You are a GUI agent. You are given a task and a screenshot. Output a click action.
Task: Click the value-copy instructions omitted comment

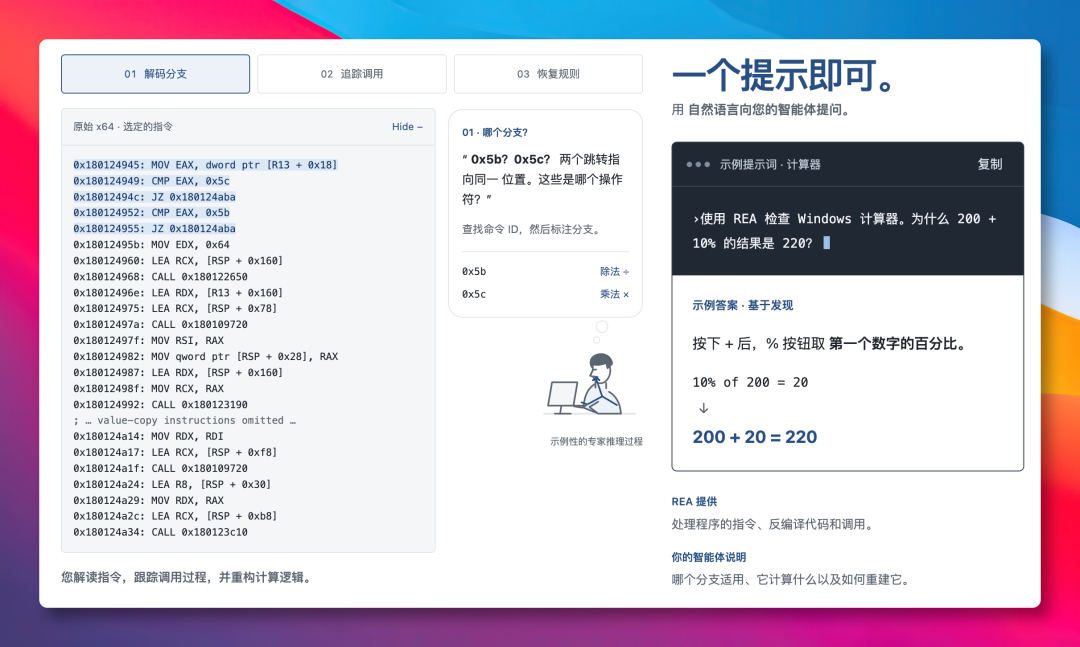pos(185,420)
